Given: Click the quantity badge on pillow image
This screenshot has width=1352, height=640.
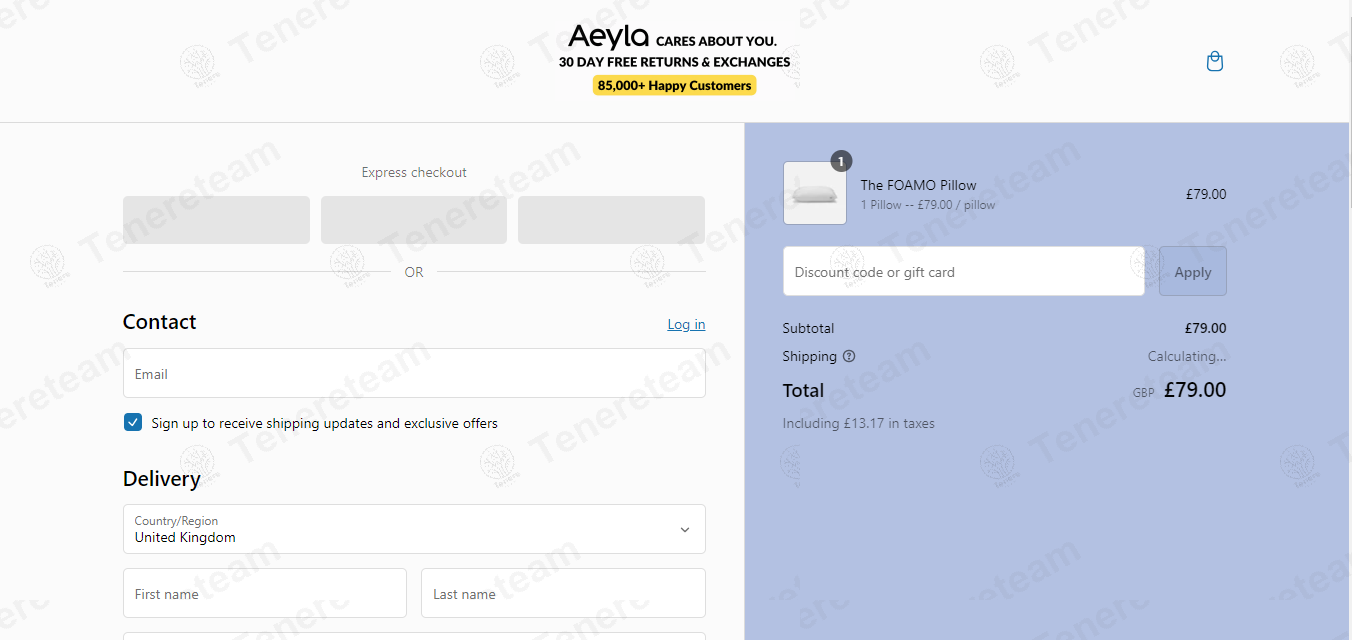Looking at the screenshot, I should pyautogui.click(x=841, y=161).
